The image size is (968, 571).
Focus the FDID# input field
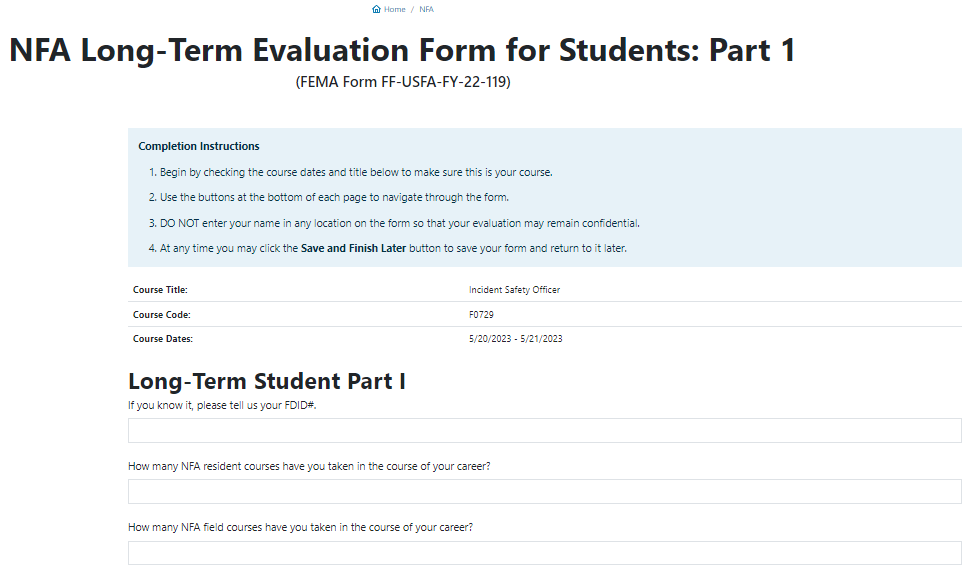(544, 431)
